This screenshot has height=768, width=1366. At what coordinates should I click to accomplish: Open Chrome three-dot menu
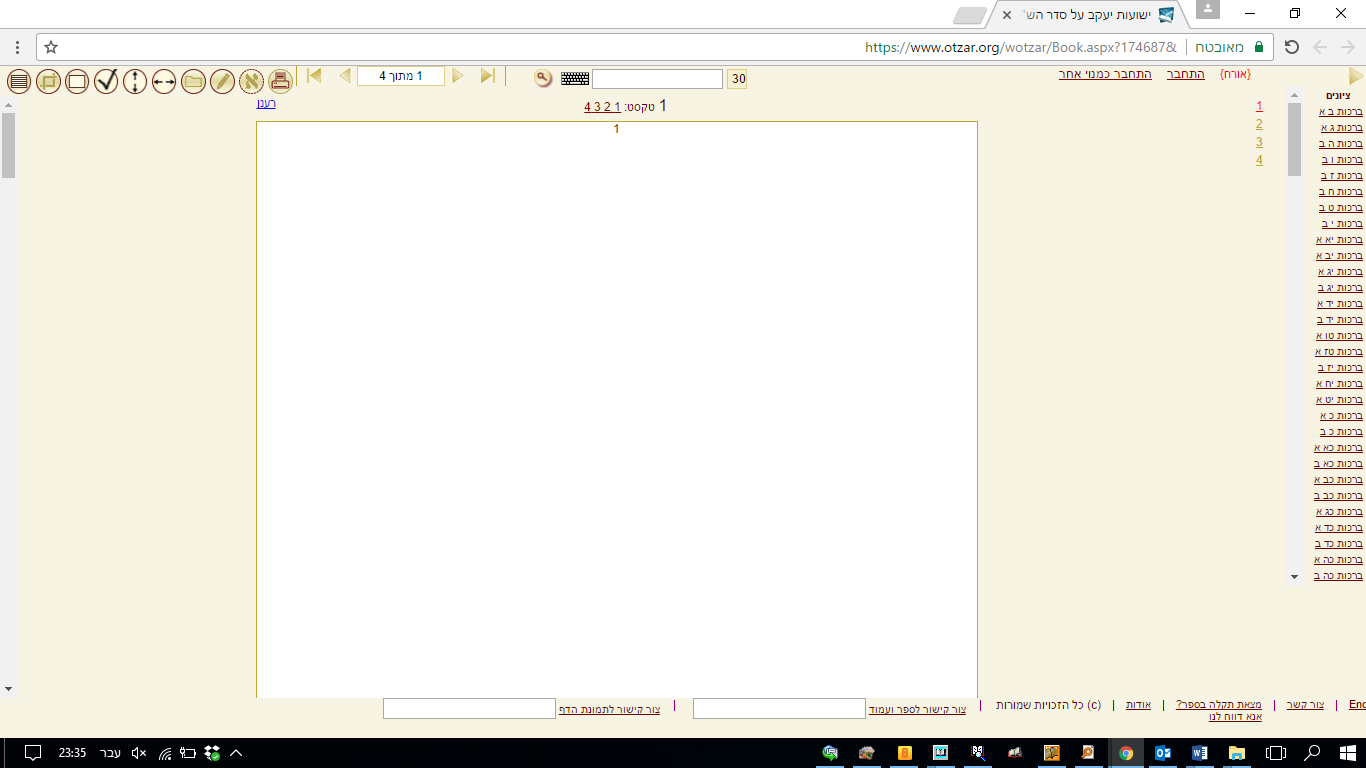coord(17,47)
